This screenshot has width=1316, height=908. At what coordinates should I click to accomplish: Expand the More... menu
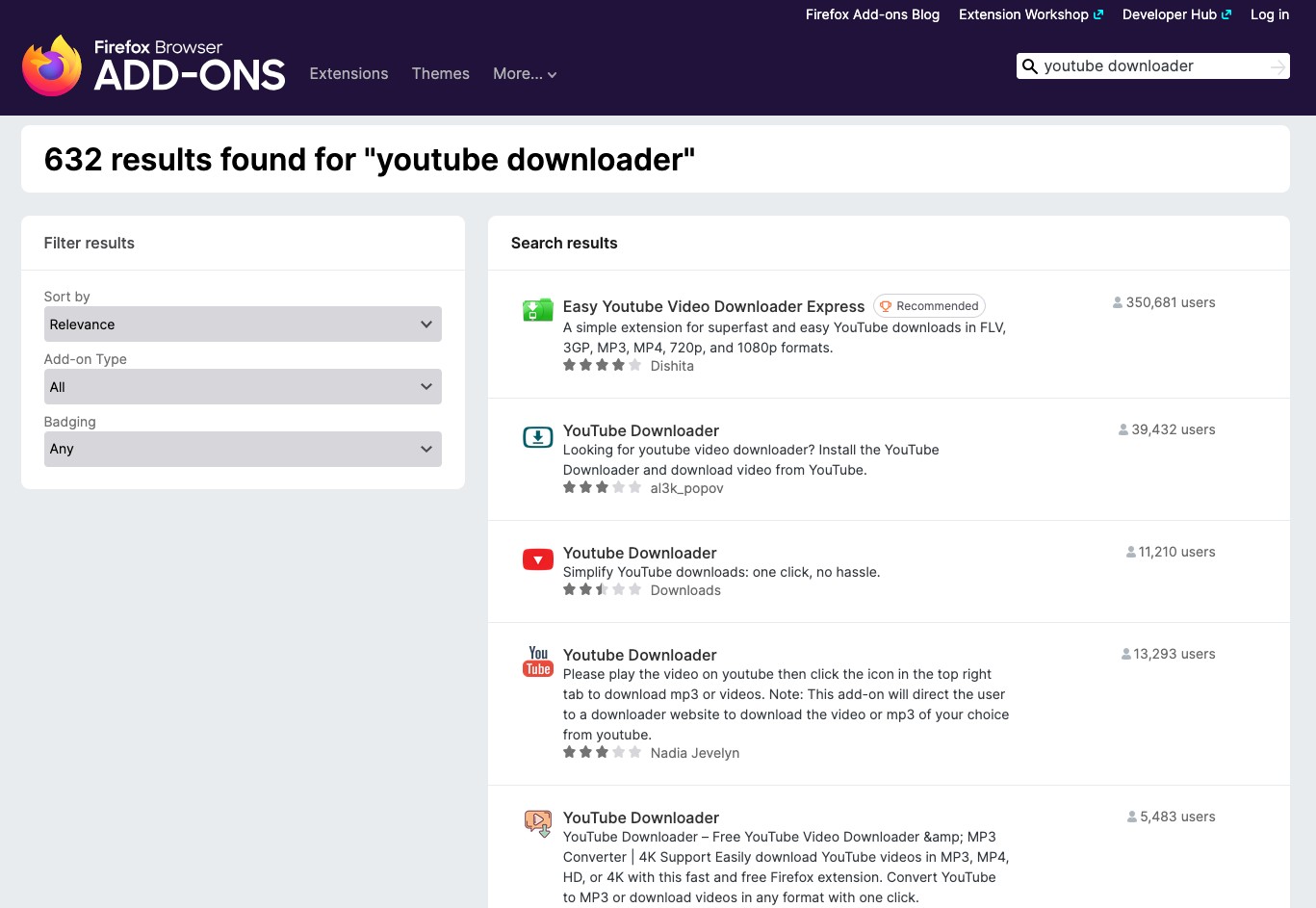525,74
